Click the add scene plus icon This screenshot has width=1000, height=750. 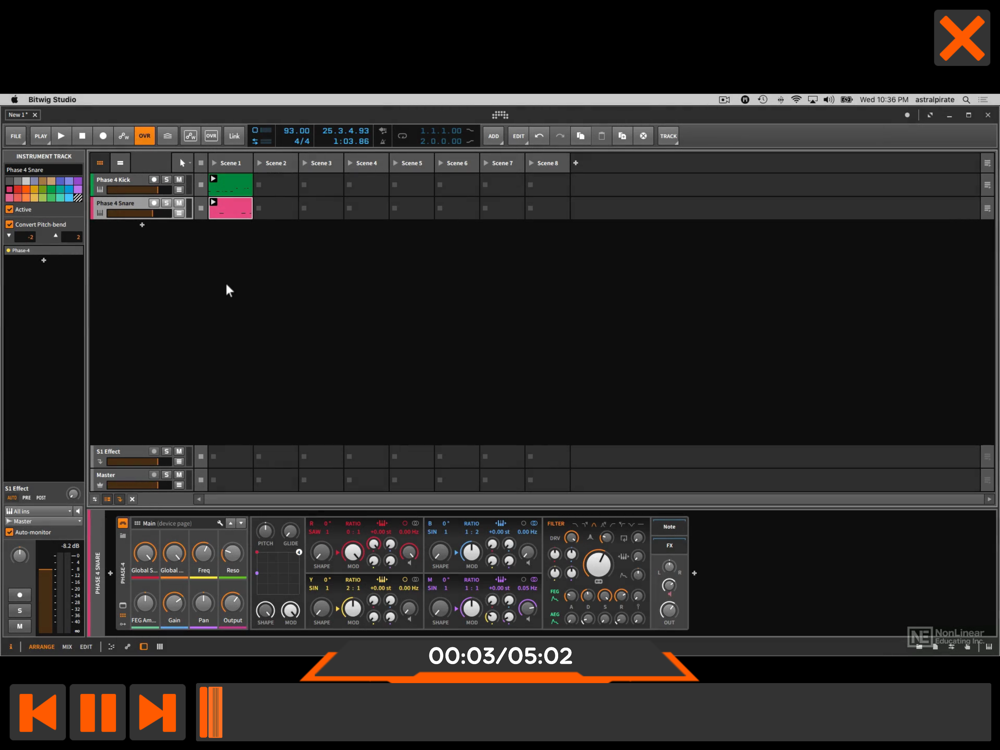point(575,163)
